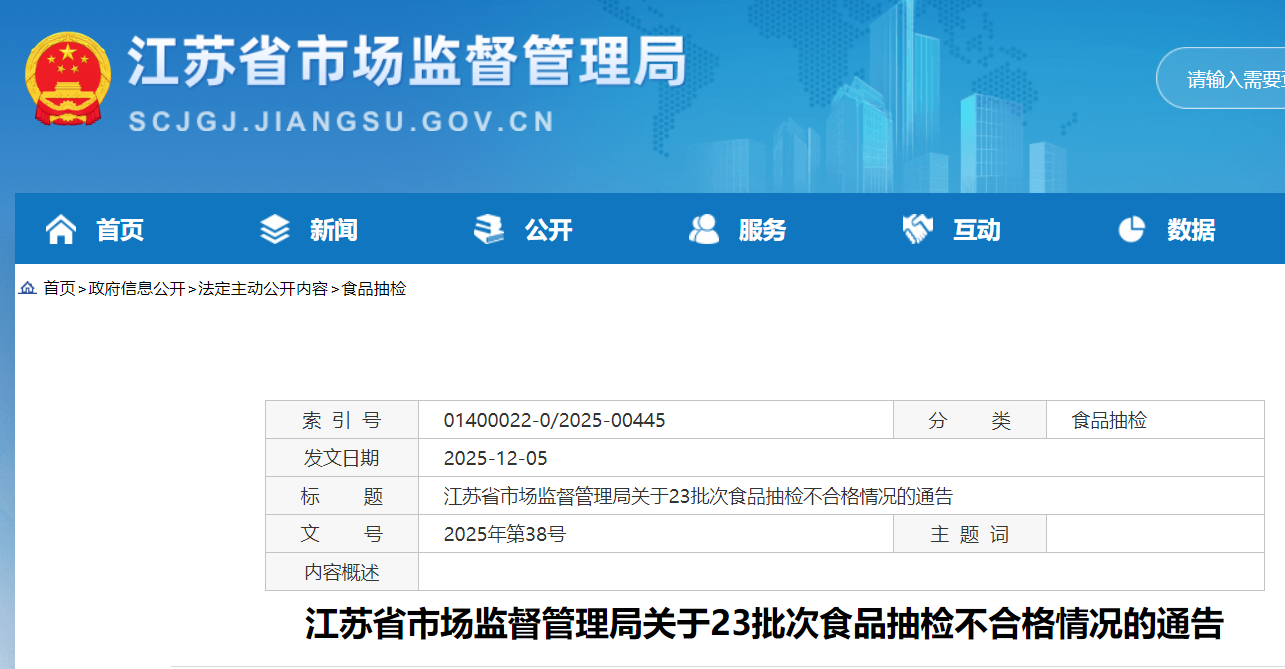Image resolution: width=1285 pixels, height=669 pixels.
Task: Switch to the 数据 navigation section
Action: (x=1191, y=230)
